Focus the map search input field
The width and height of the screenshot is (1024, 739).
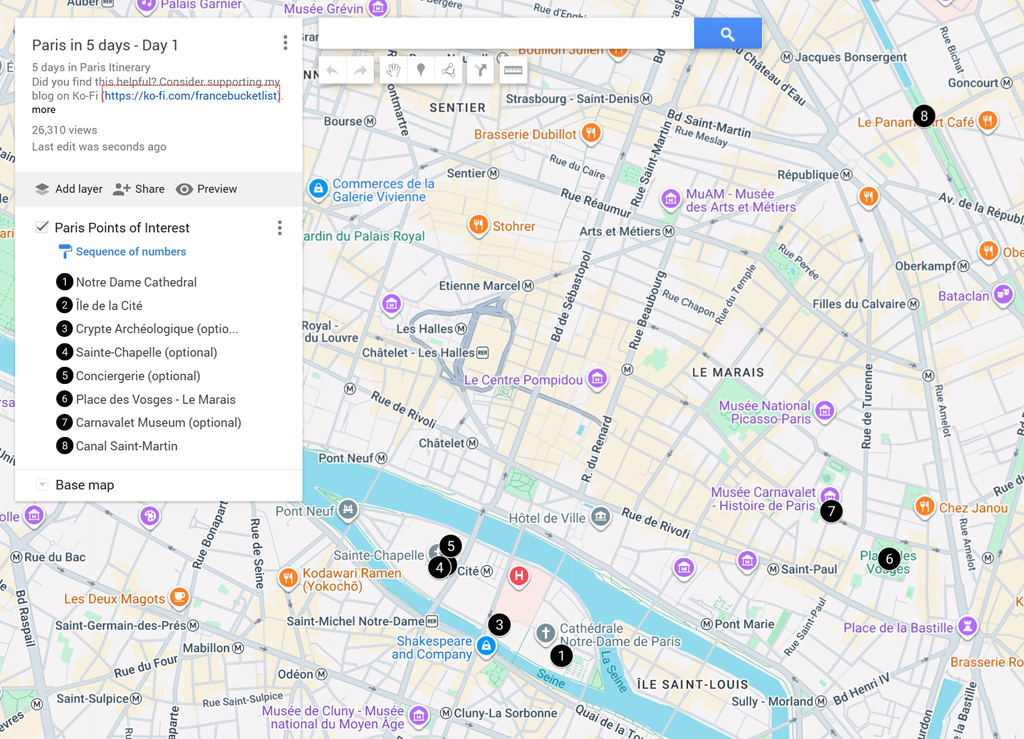(x=506, y=34)
